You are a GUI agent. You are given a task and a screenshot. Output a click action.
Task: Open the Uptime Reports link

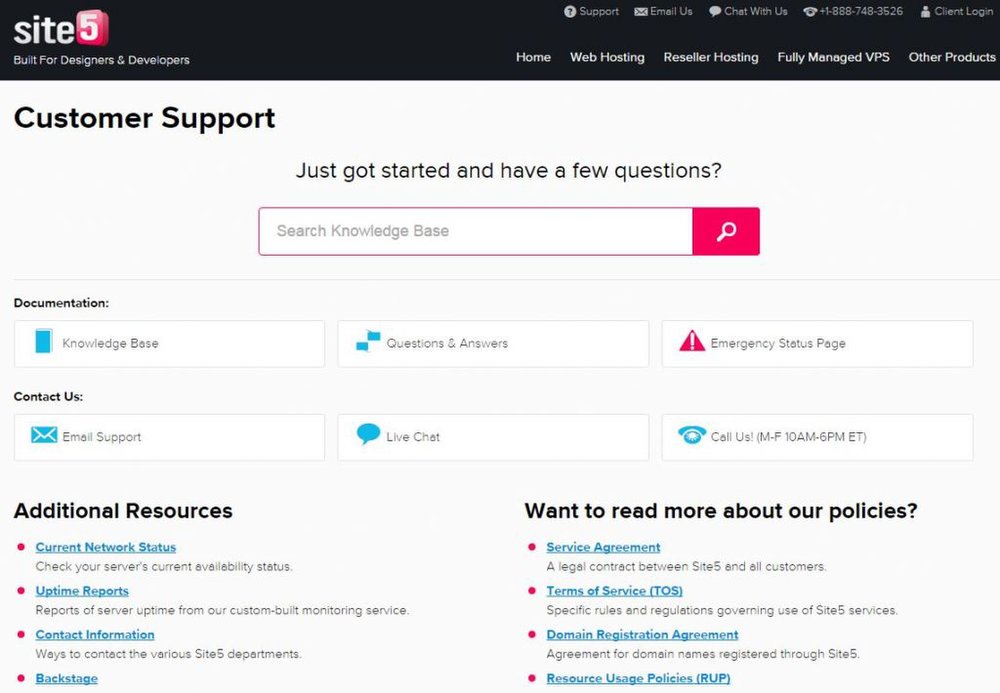pos(82,591)
